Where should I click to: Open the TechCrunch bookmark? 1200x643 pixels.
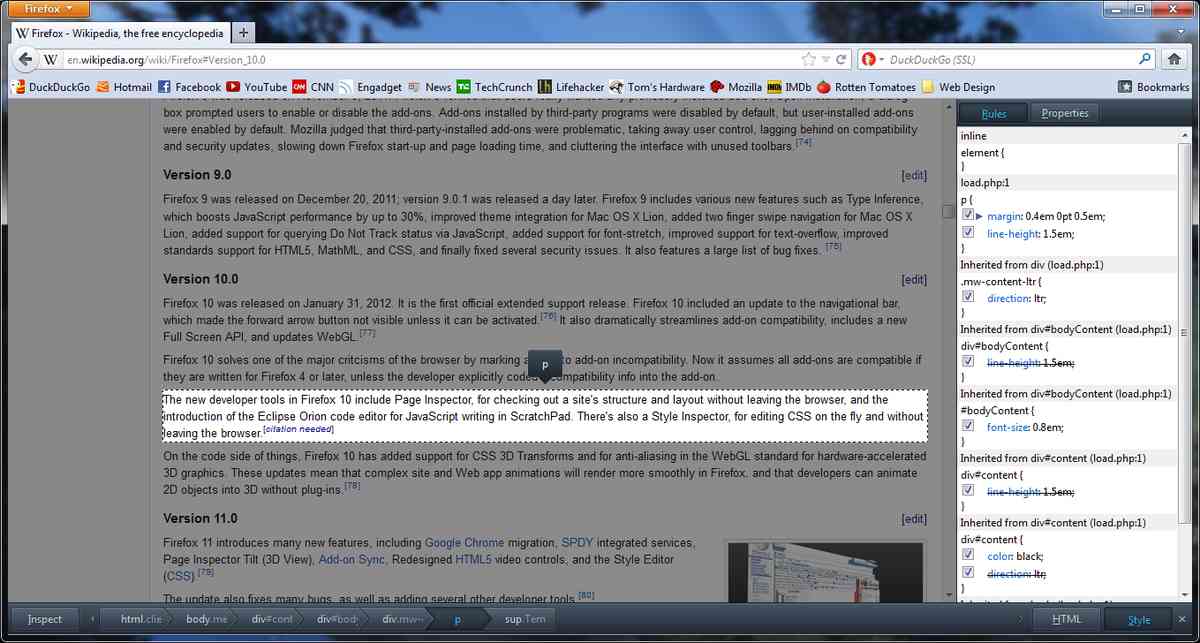(x=494, y=87)
